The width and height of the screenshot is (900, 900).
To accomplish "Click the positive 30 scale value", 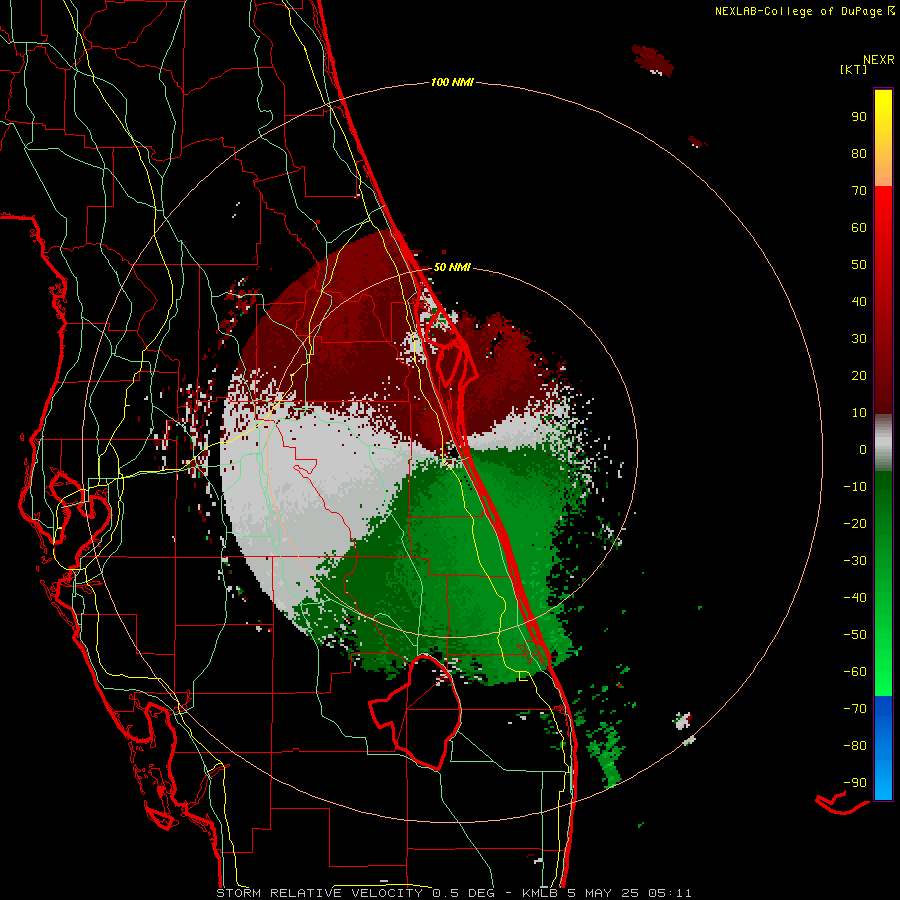I will 859,339.
